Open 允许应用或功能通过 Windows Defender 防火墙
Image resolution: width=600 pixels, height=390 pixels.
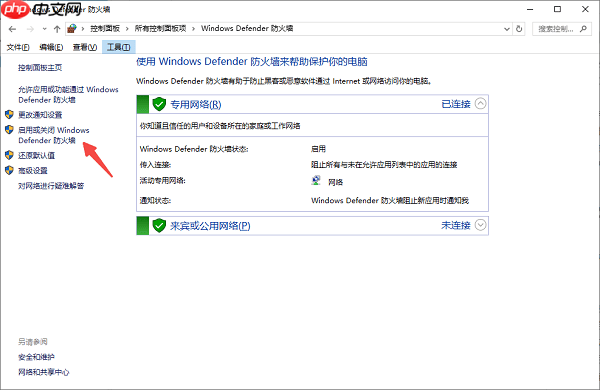pyautogui.click(x=68, y=95)
